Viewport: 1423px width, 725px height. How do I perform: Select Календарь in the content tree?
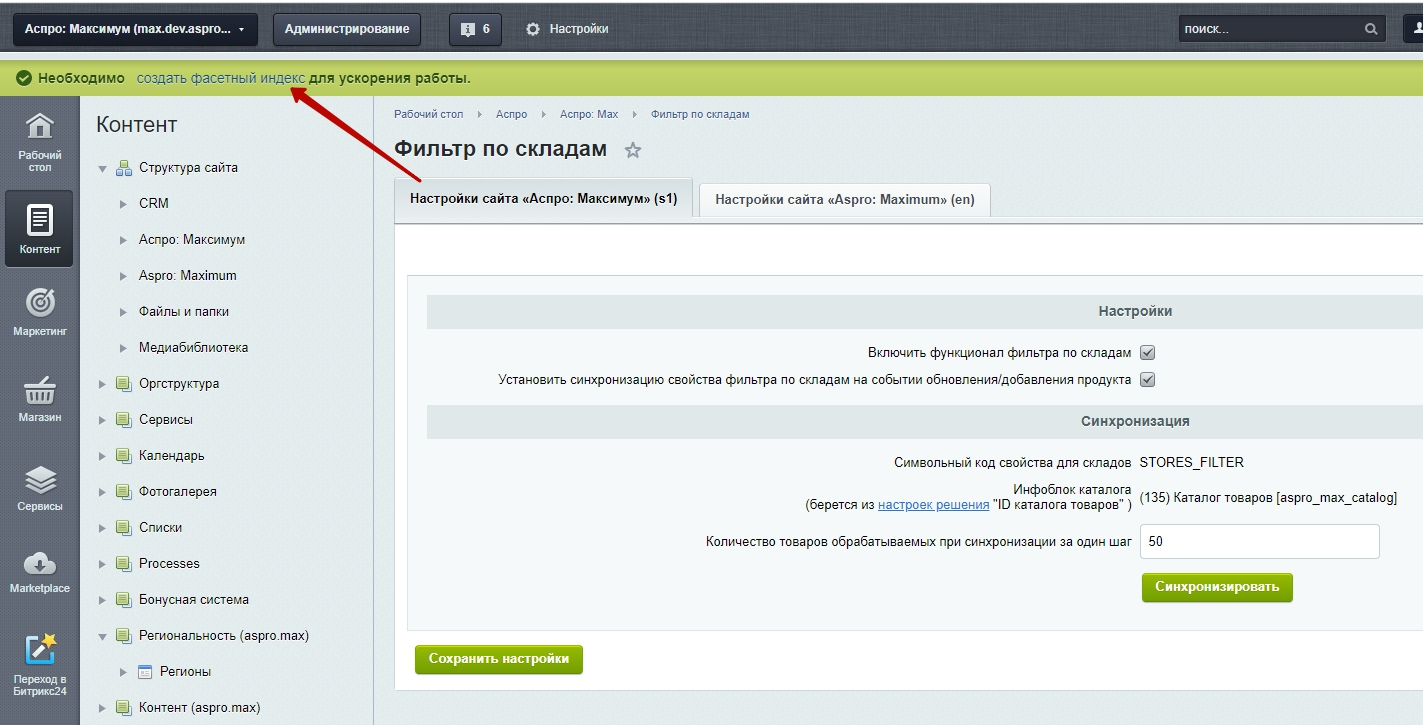(172, 455)
